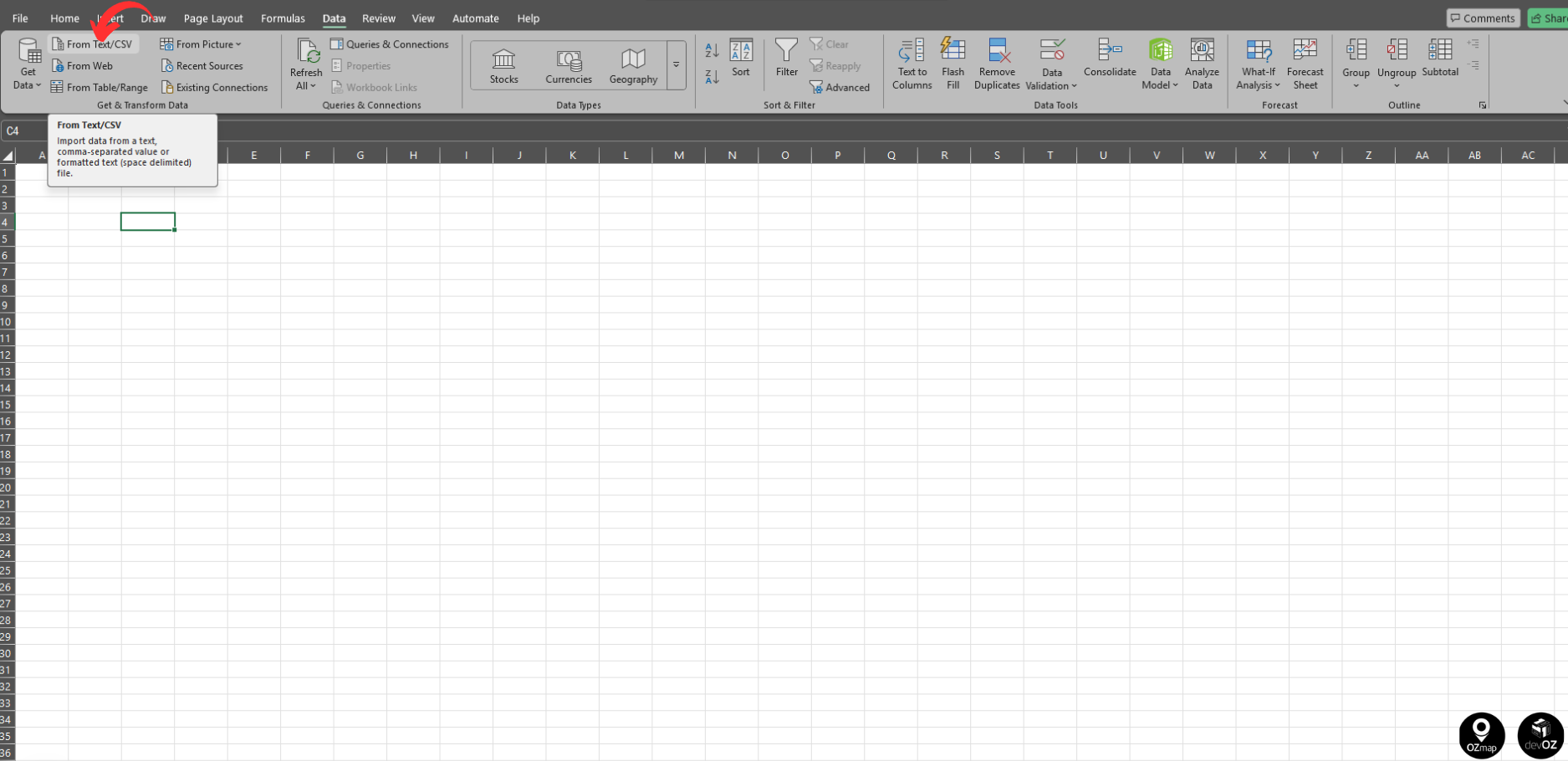The width and height of the screenshot is (1568, 761).
Task: Open the Get Data dropdown
Action: [28, 64]
